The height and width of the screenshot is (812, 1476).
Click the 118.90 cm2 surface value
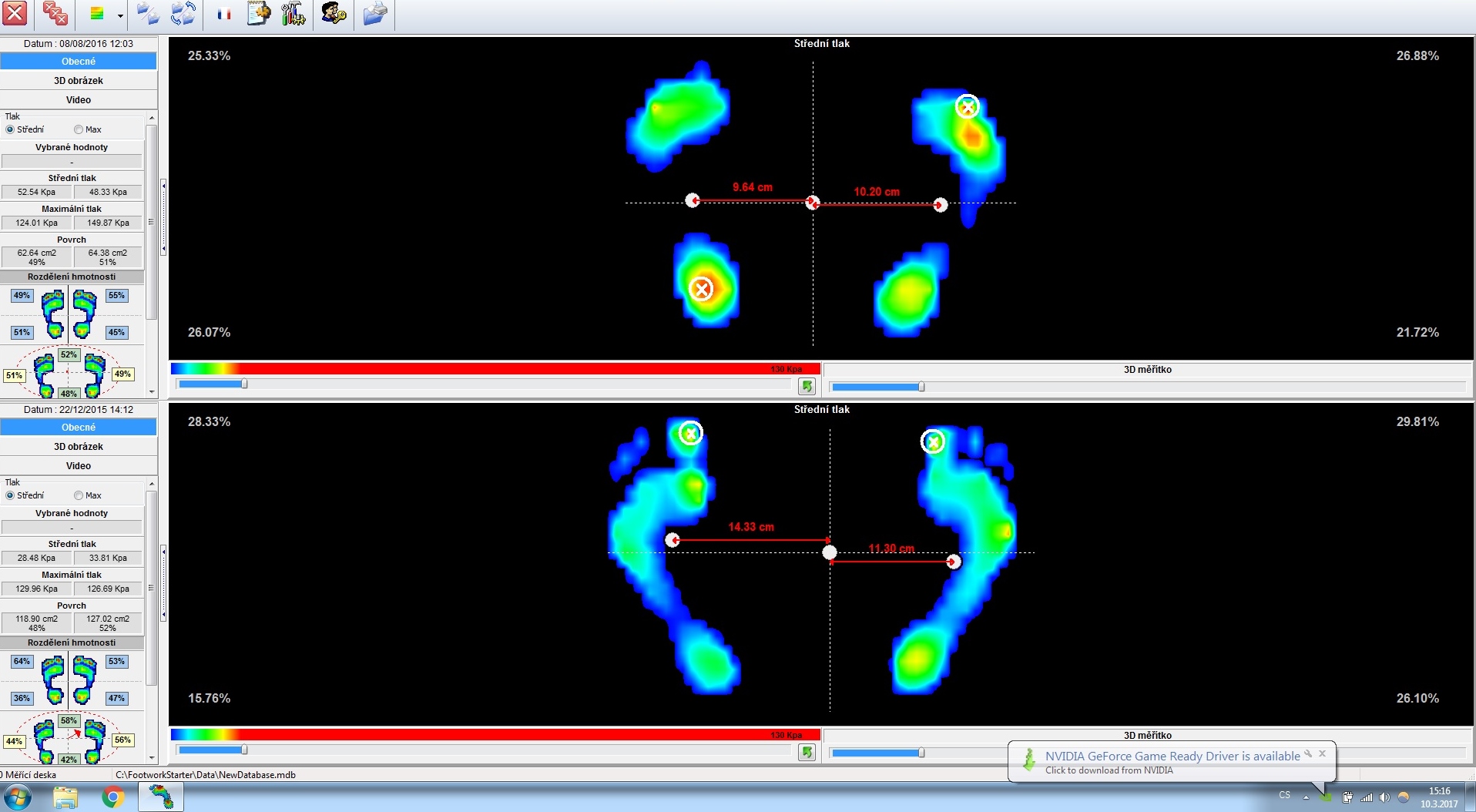coord(36,622)
